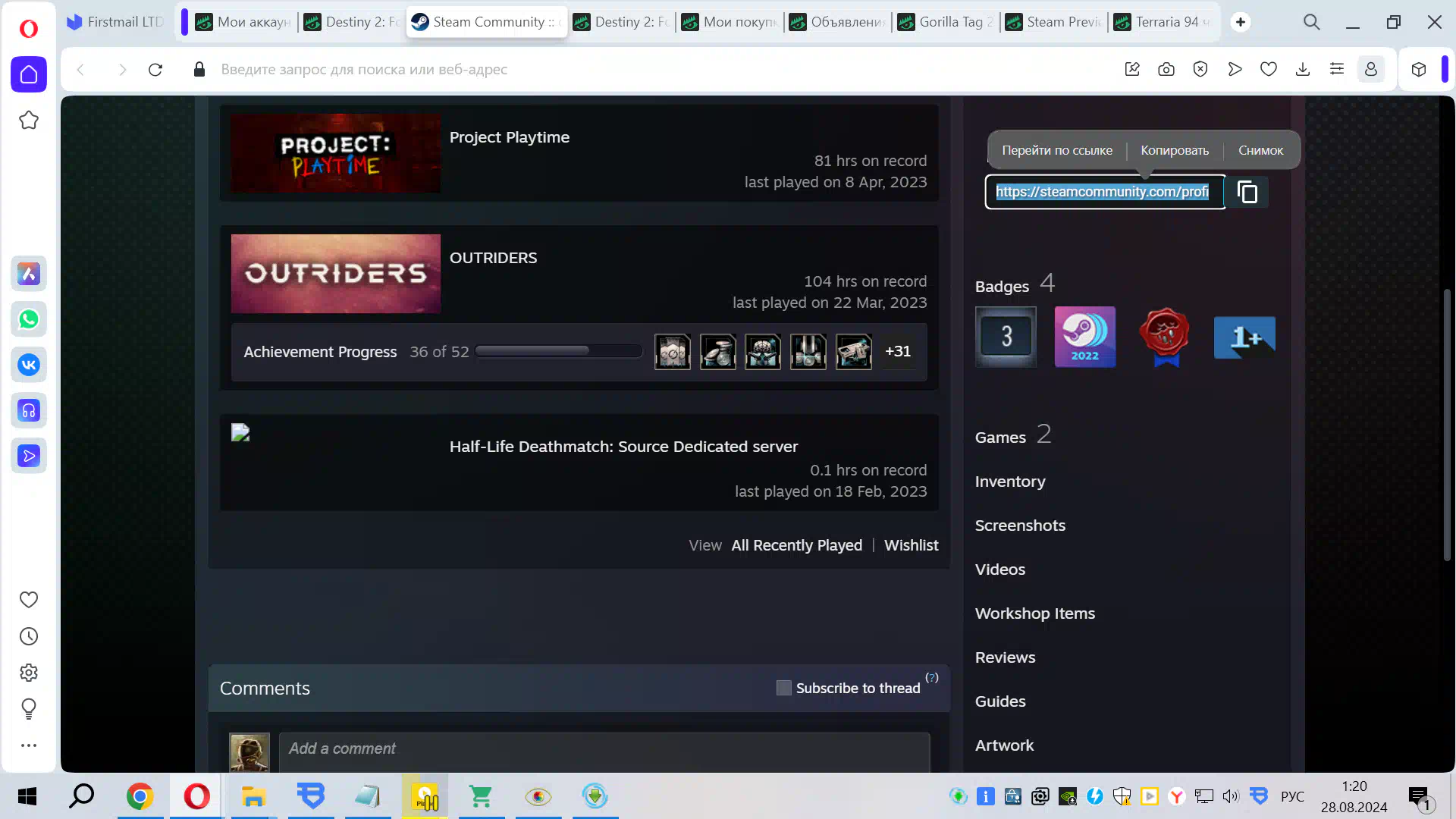Screen dimensions: 1456x819
Task: Open the Reviews link
Action: pyautogui.click(x=1005, y=657)
